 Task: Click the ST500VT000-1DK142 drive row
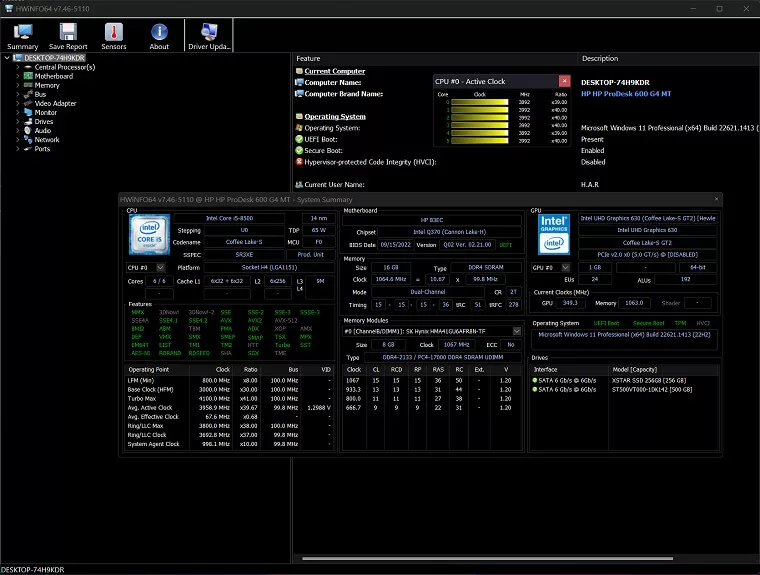click(624, 389)
